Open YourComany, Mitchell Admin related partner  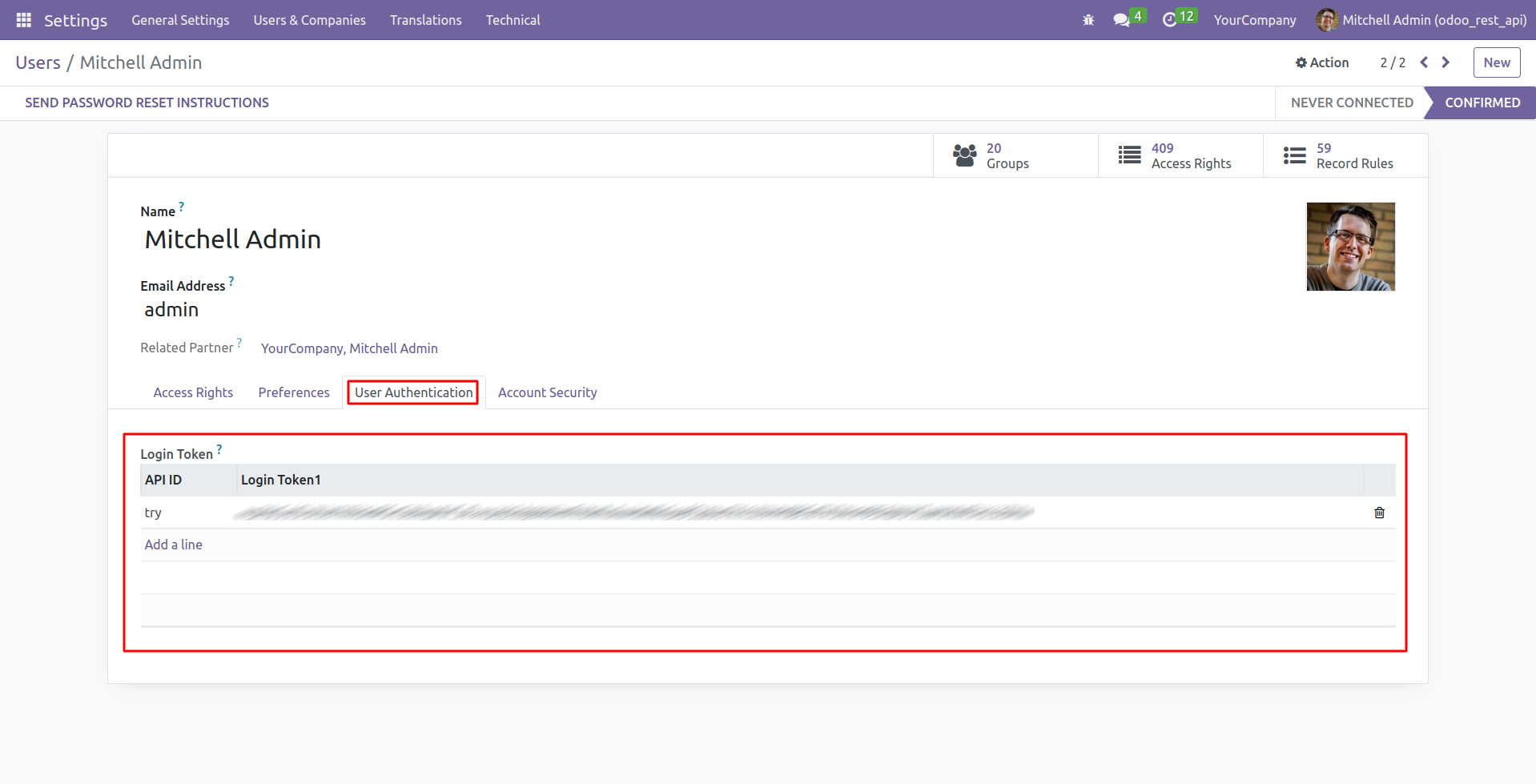pyautogui.click(x=349, y=348)
